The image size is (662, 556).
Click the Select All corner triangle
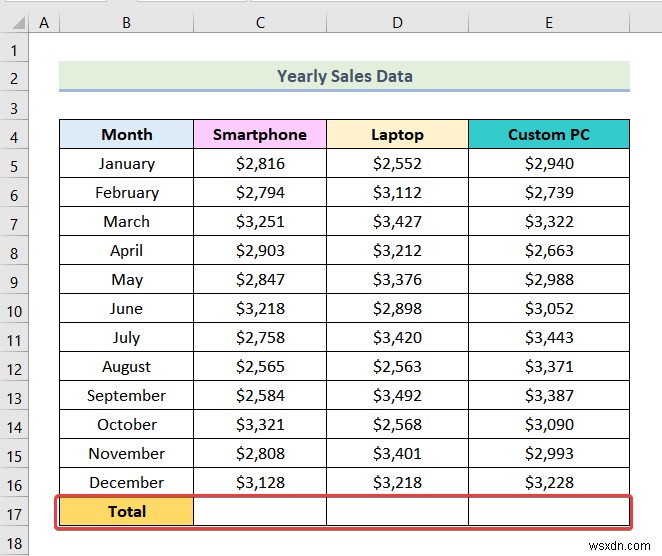click(x=15, y=21)
